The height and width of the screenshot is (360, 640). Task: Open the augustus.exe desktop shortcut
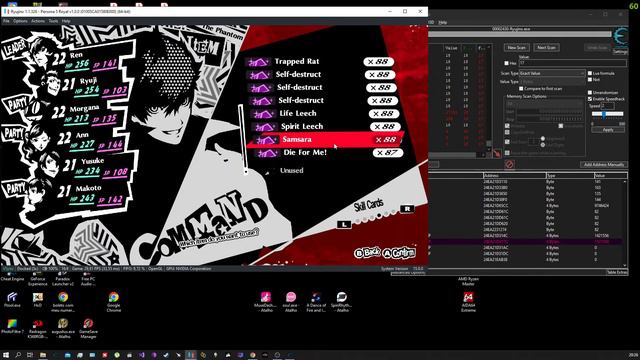pyautogui.click(x=63, y=329)
